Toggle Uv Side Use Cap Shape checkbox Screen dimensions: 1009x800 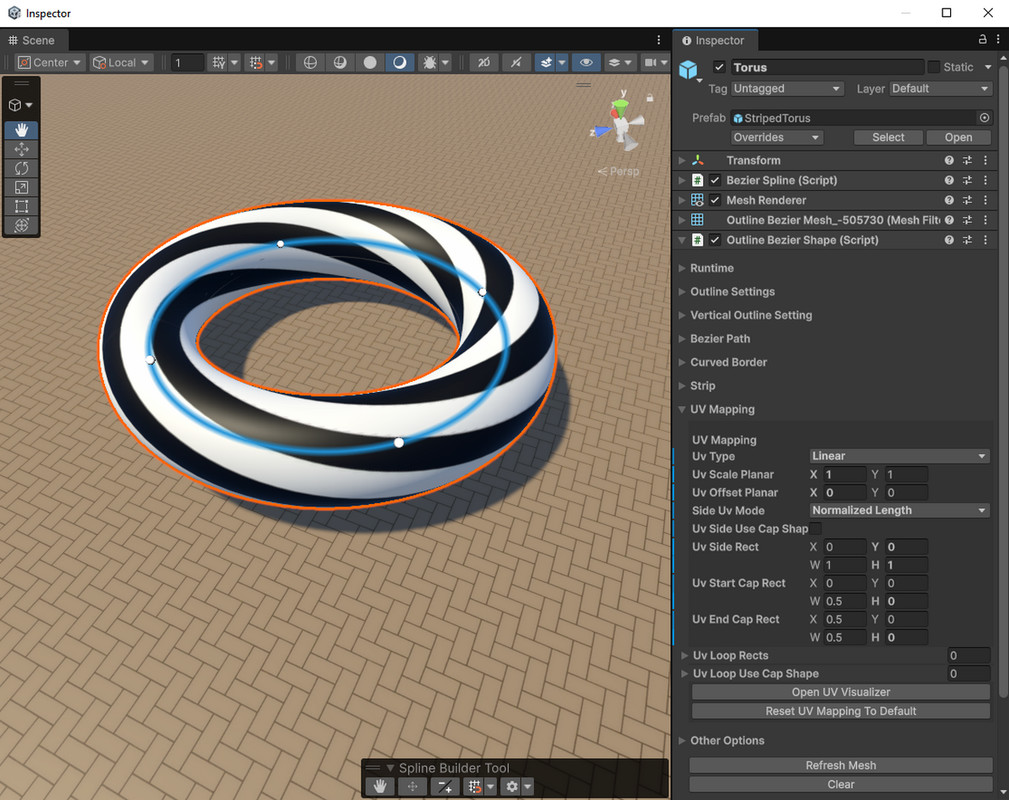(815, 528)
